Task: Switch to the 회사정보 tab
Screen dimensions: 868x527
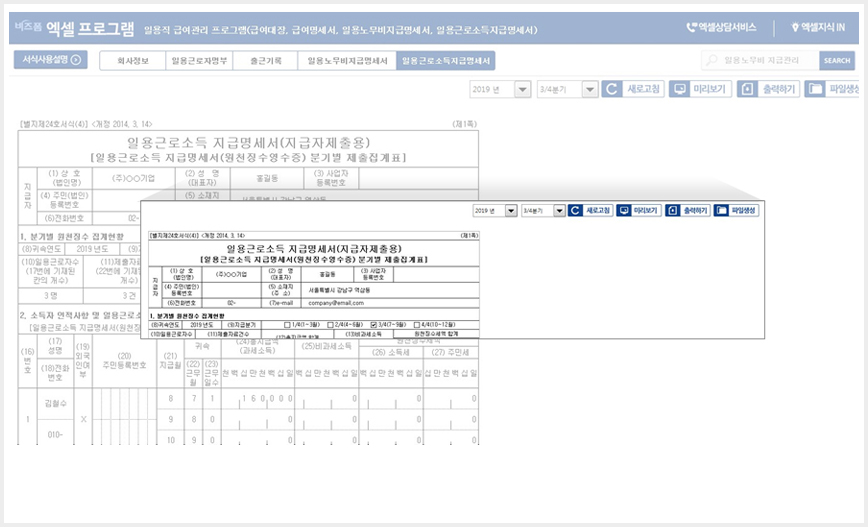Action: (132, 61)
